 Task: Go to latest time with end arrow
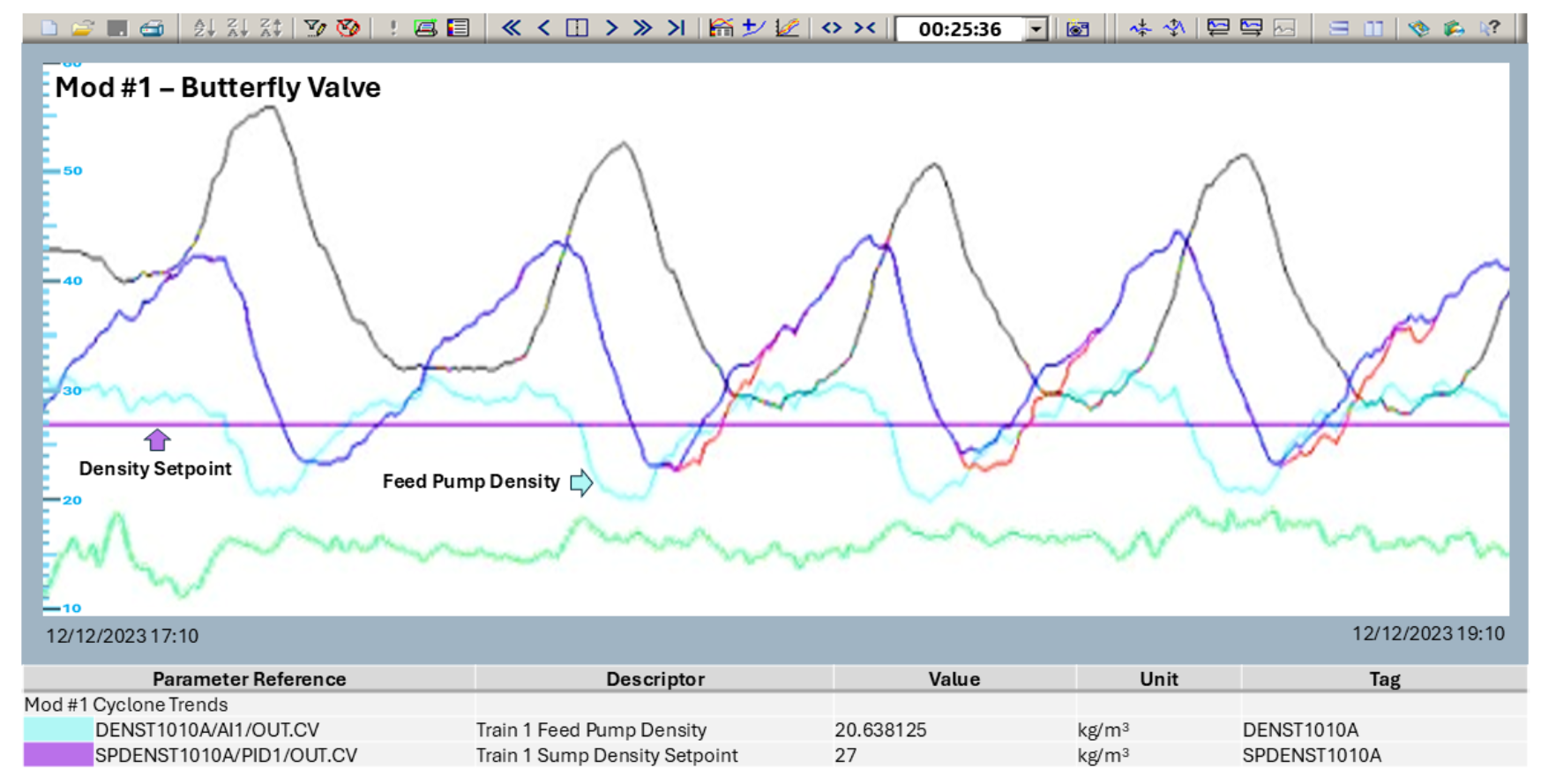[x=676, y=28]
